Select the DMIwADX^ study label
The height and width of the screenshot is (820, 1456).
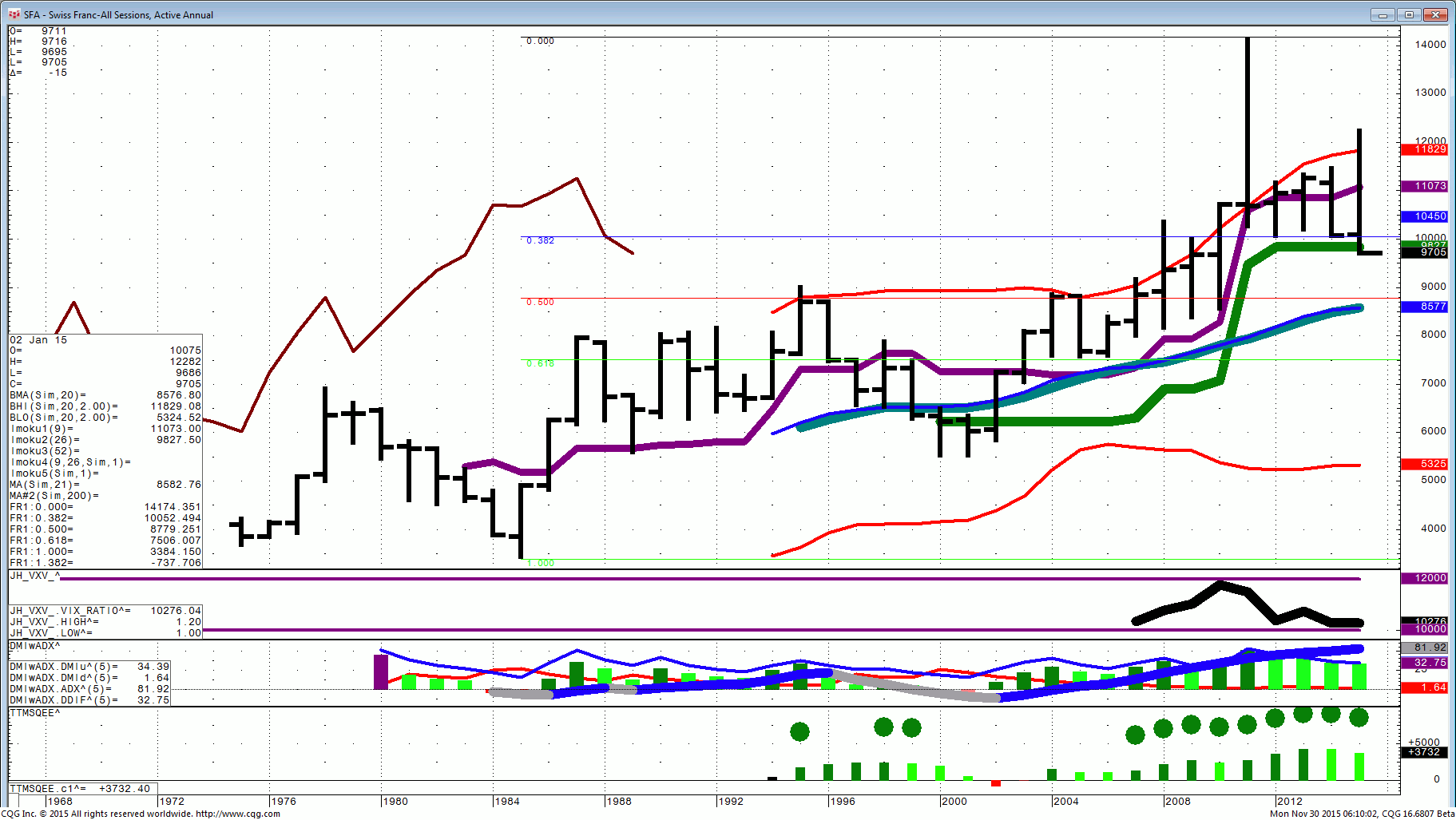(x=35, y=645)
